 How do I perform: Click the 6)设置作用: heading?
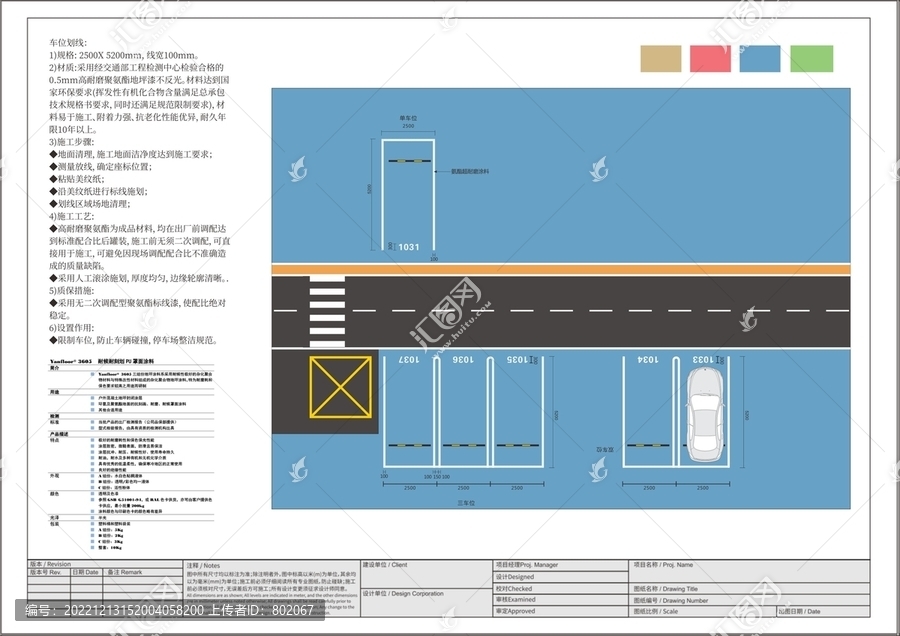72,328
